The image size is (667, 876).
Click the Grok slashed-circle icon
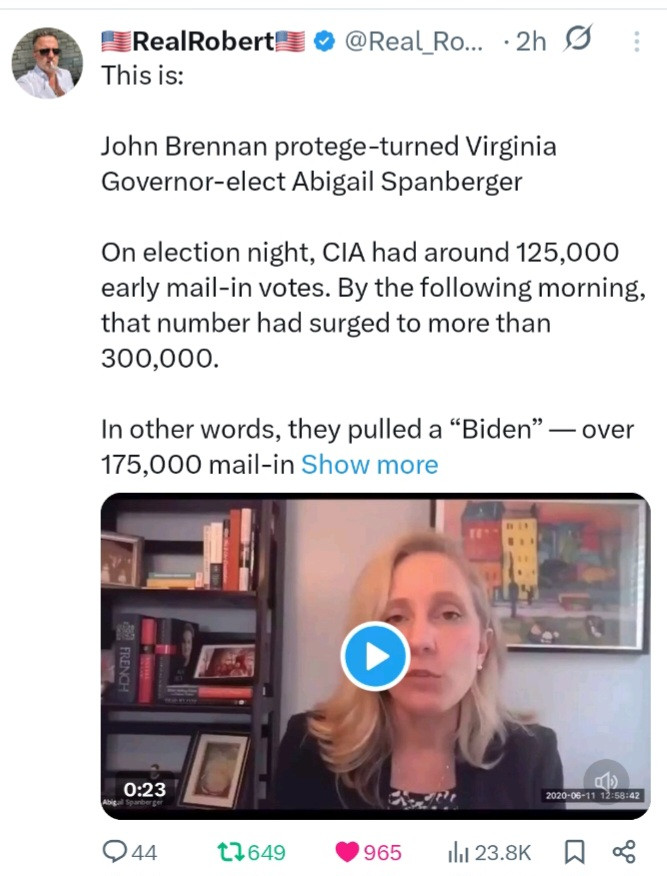[x=577, y=41]
